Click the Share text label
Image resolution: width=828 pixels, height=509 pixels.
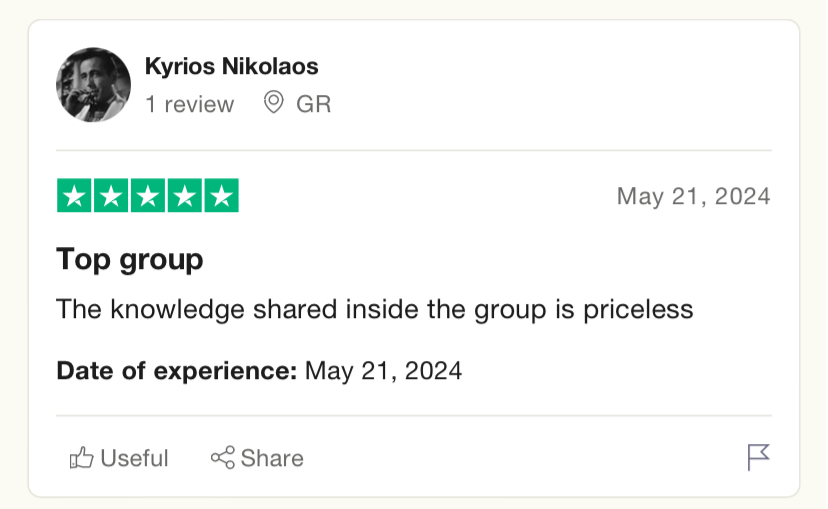[272, 458]
